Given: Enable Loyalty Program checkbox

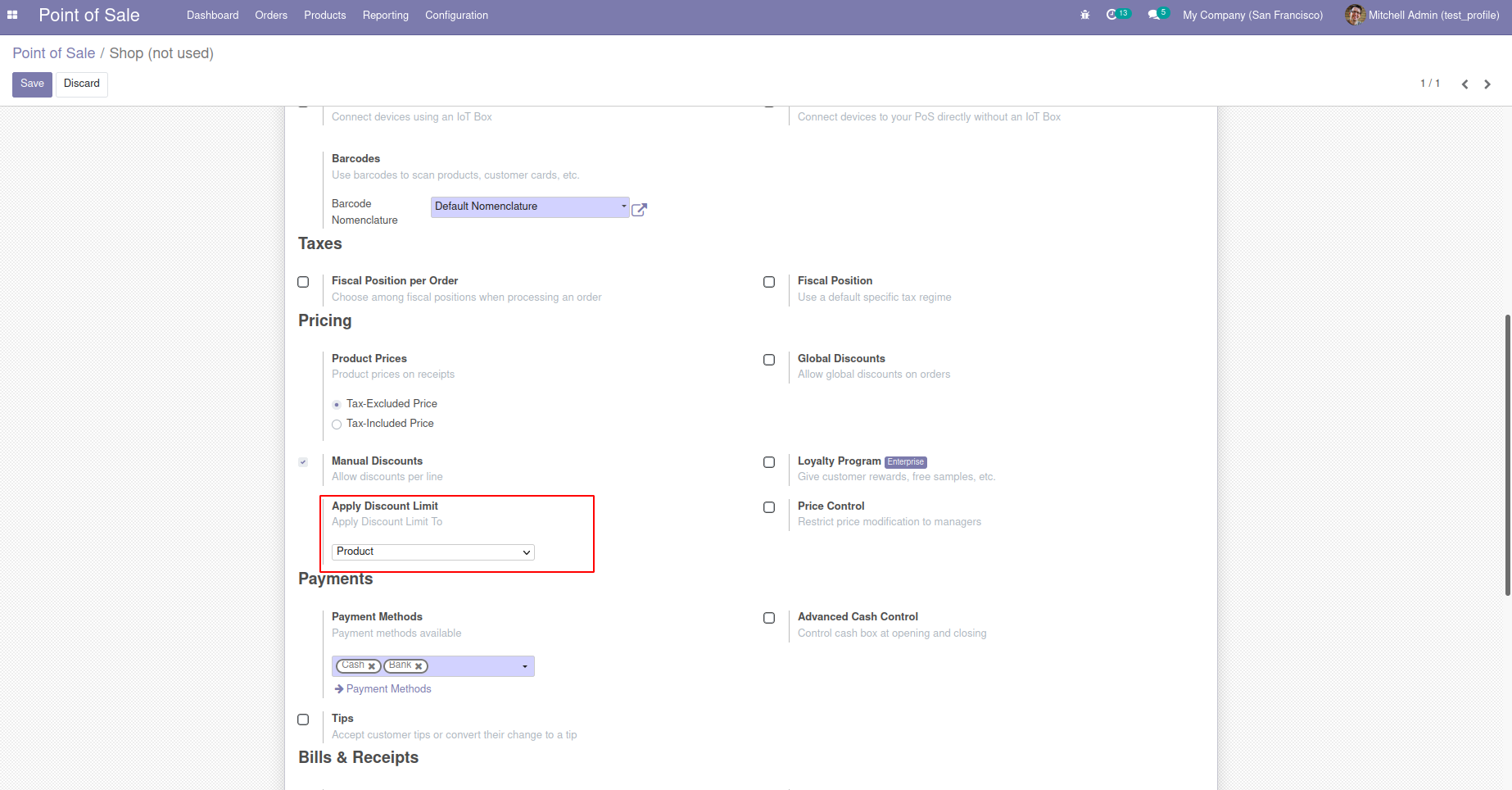Looking at the screenshot, I should (x=769, y=462).
